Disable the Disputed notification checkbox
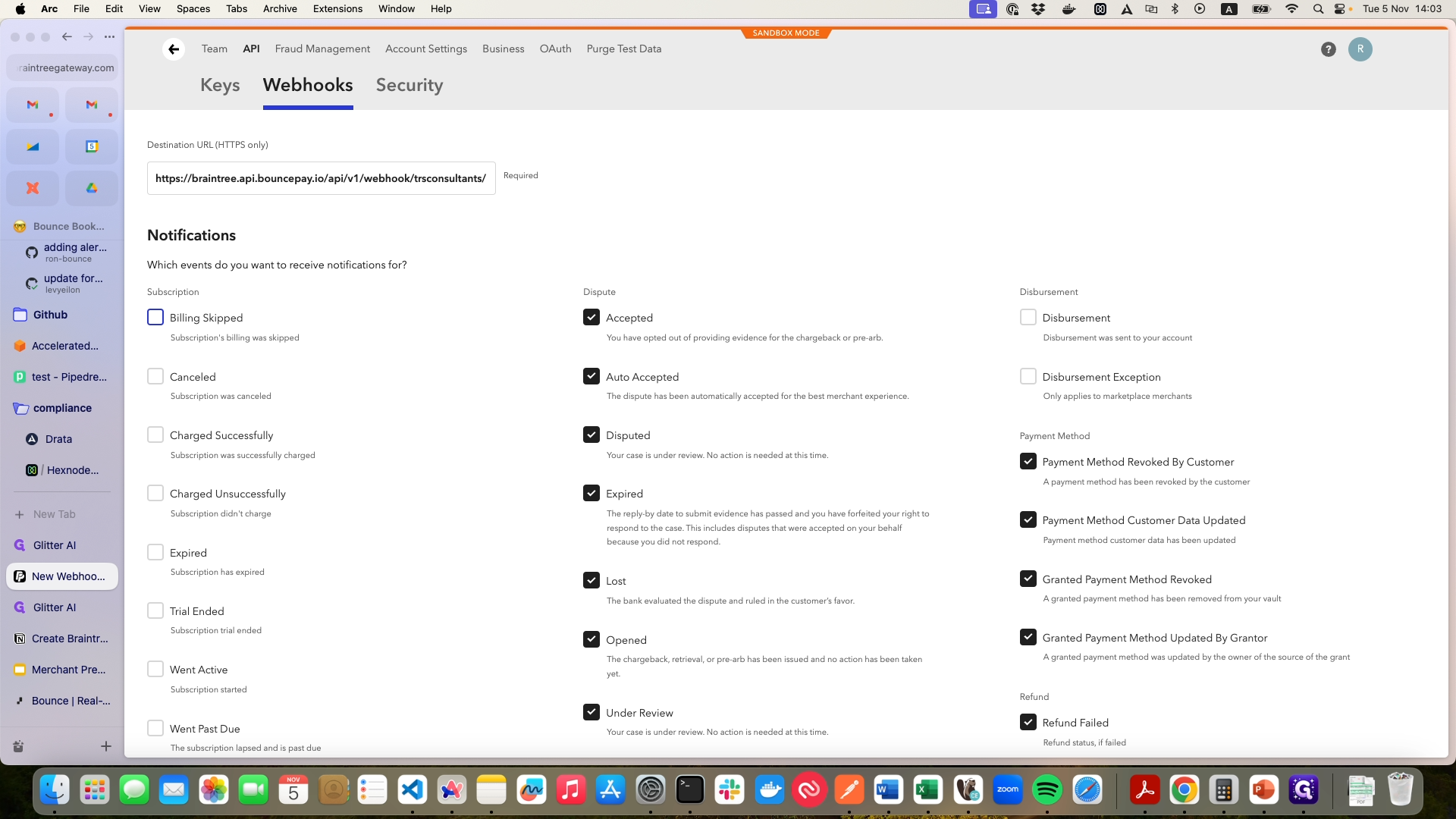Viewport: 1456px width, 819px height. [591, 435]
